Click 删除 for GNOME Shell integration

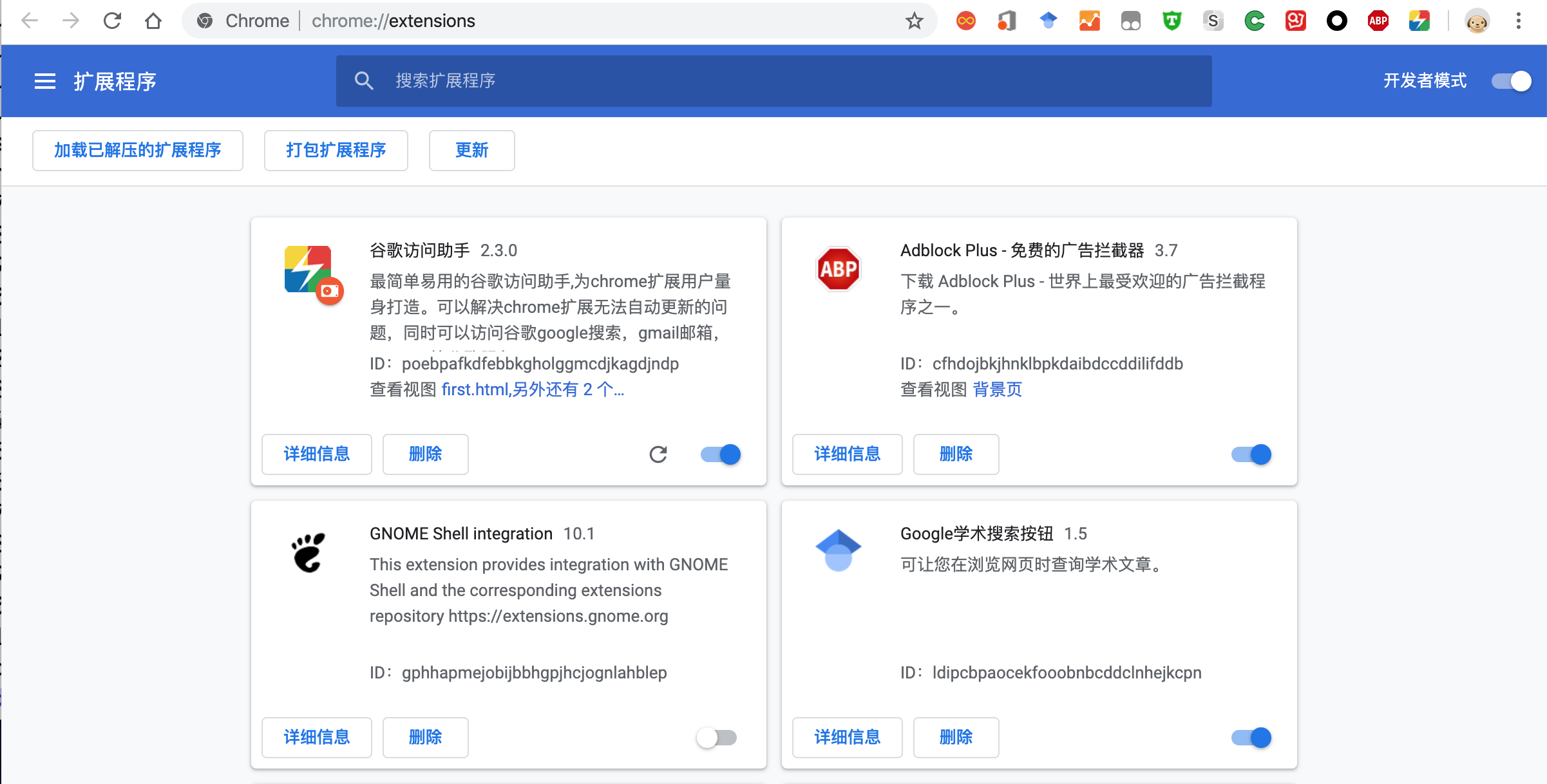pos(426,738)
